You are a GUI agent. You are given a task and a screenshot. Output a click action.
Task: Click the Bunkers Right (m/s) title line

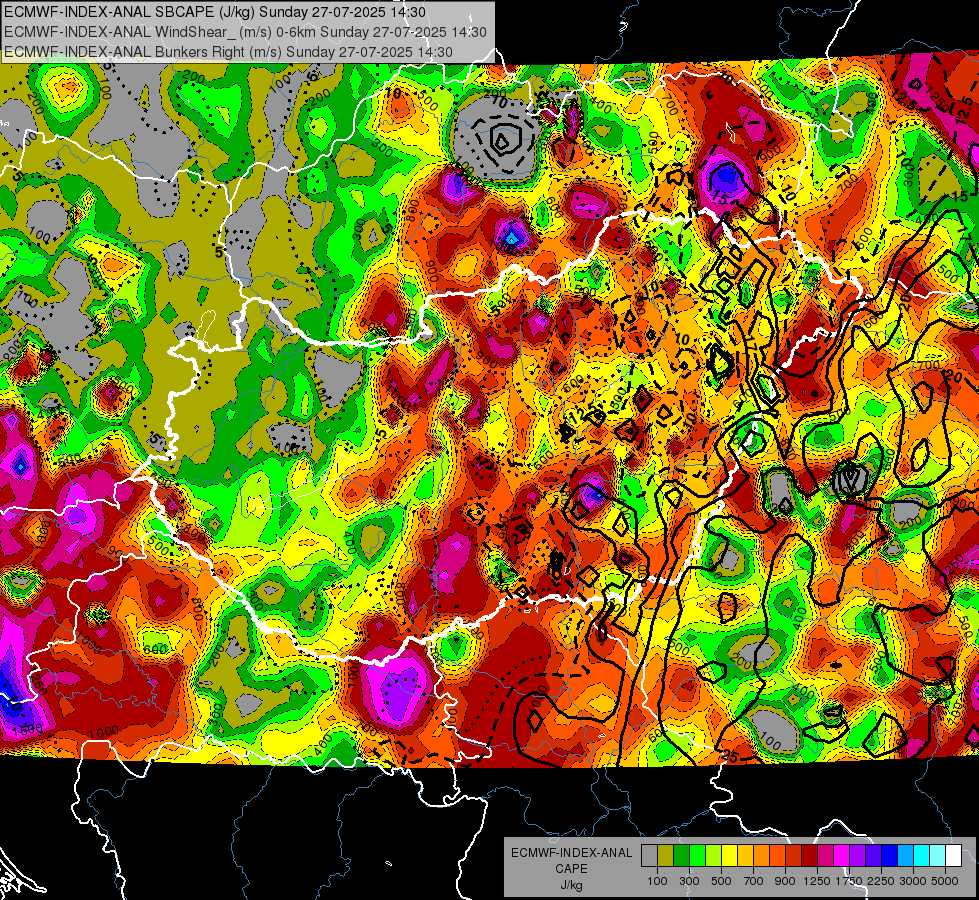(228, 52)
